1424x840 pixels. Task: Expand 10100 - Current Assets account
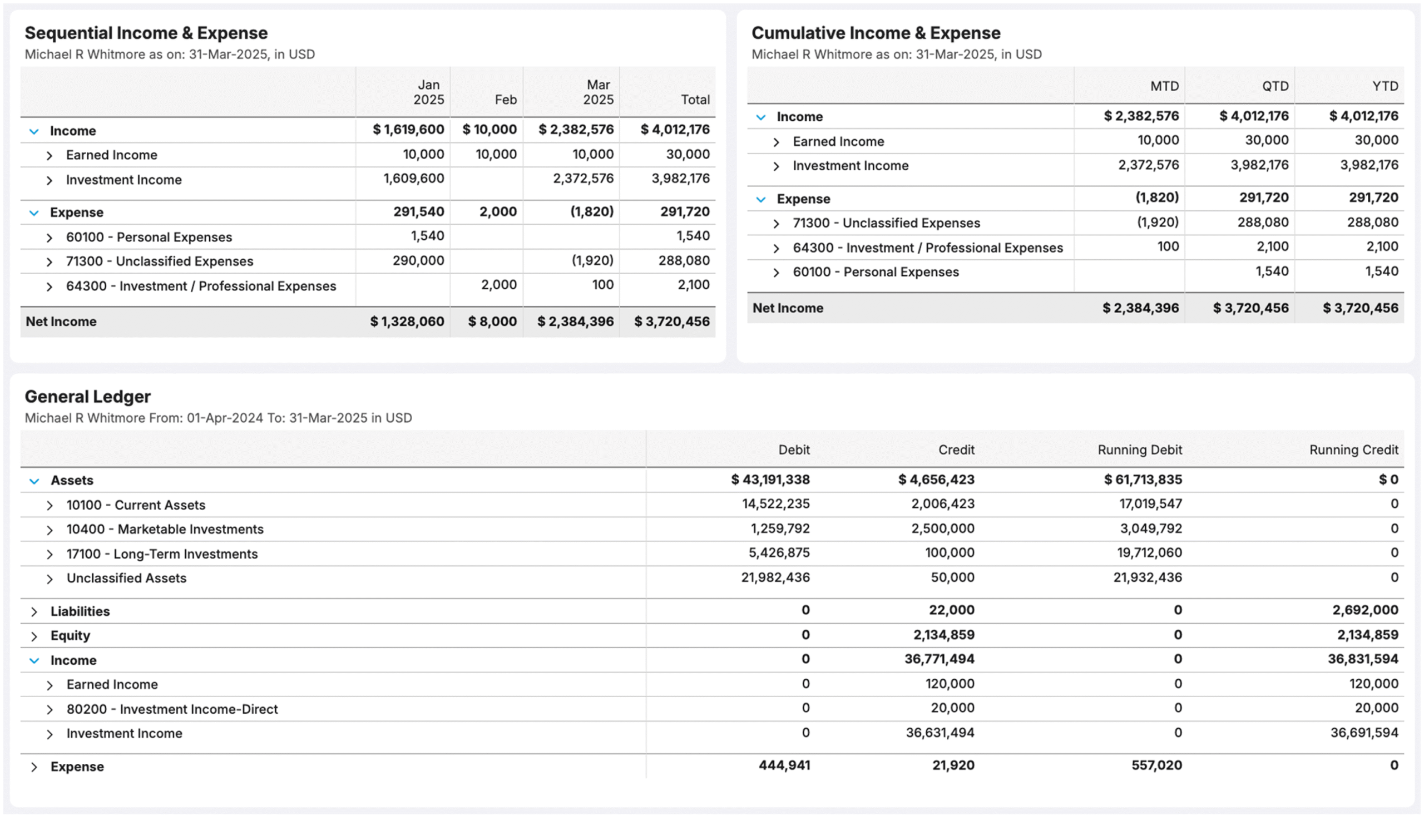pyautogui.click(x=50, y=505)
